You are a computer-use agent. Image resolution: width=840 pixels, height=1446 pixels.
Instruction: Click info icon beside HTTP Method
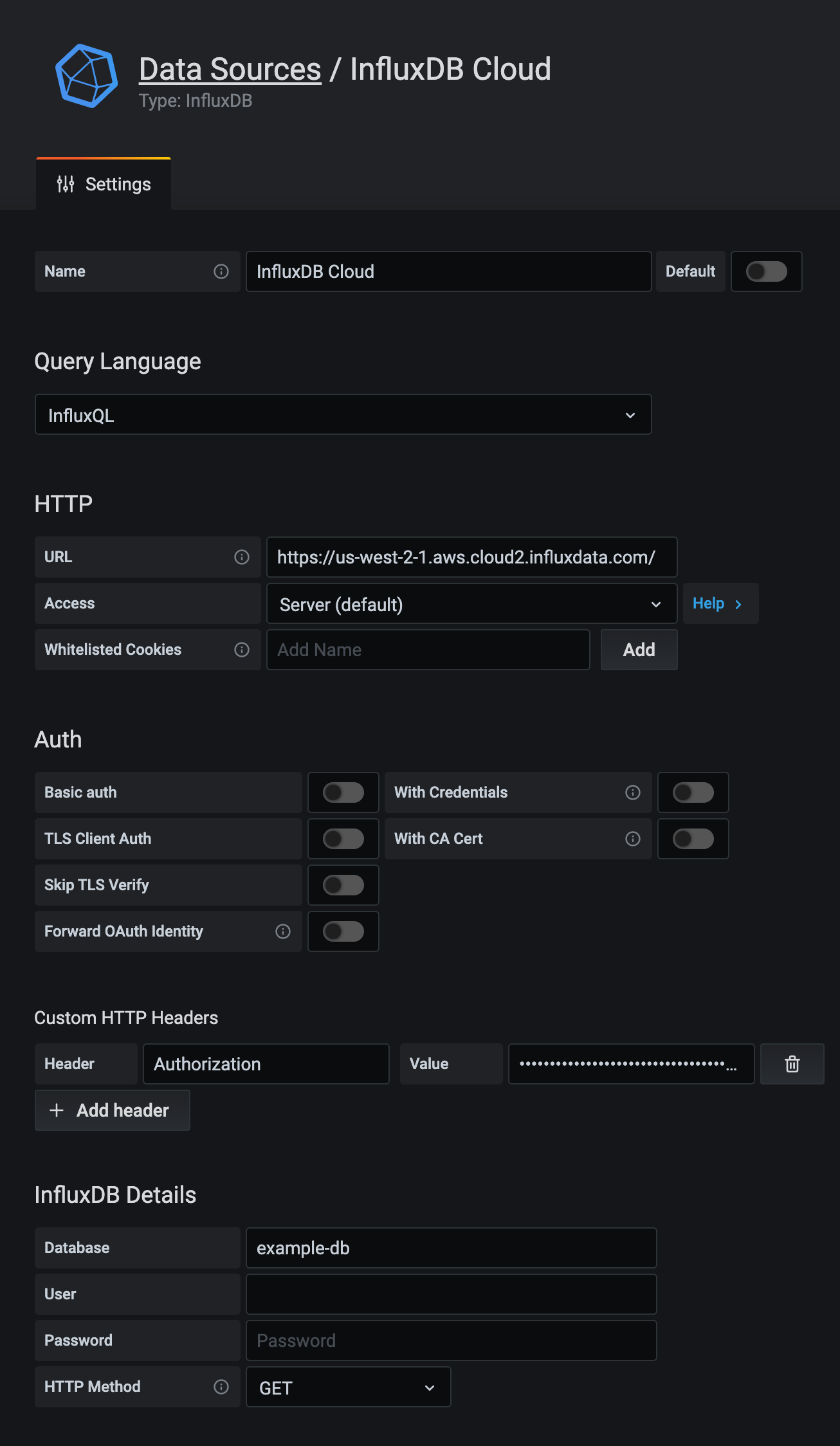(221, 1387)
